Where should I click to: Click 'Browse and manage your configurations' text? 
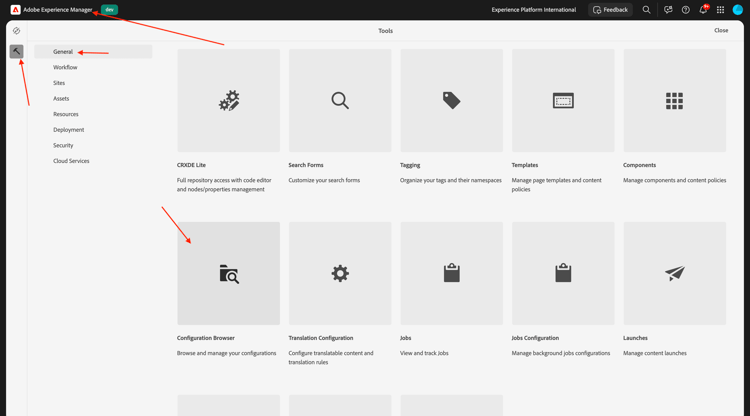tap(226, 353)
